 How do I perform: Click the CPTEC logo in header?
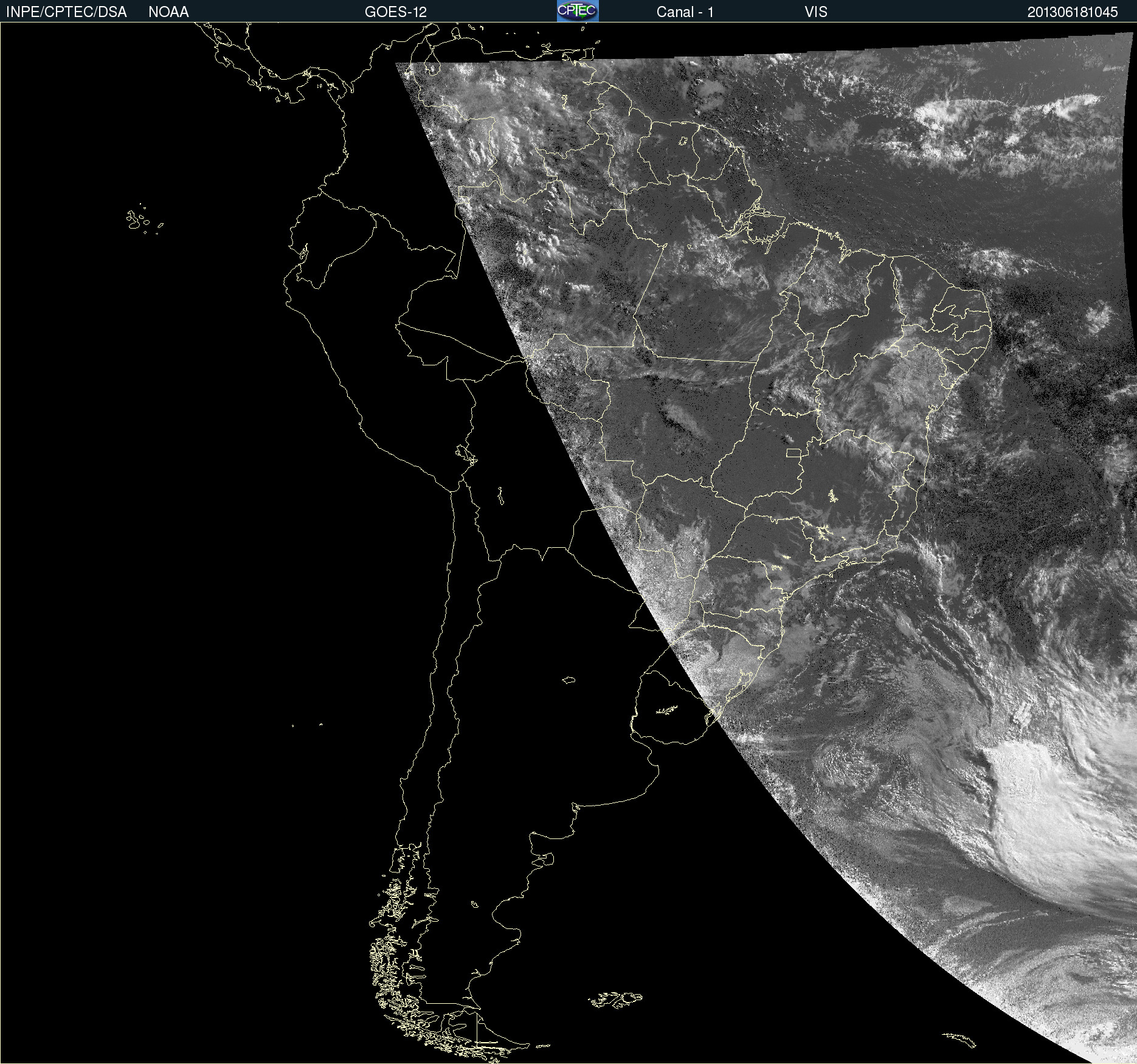point(578,11)
